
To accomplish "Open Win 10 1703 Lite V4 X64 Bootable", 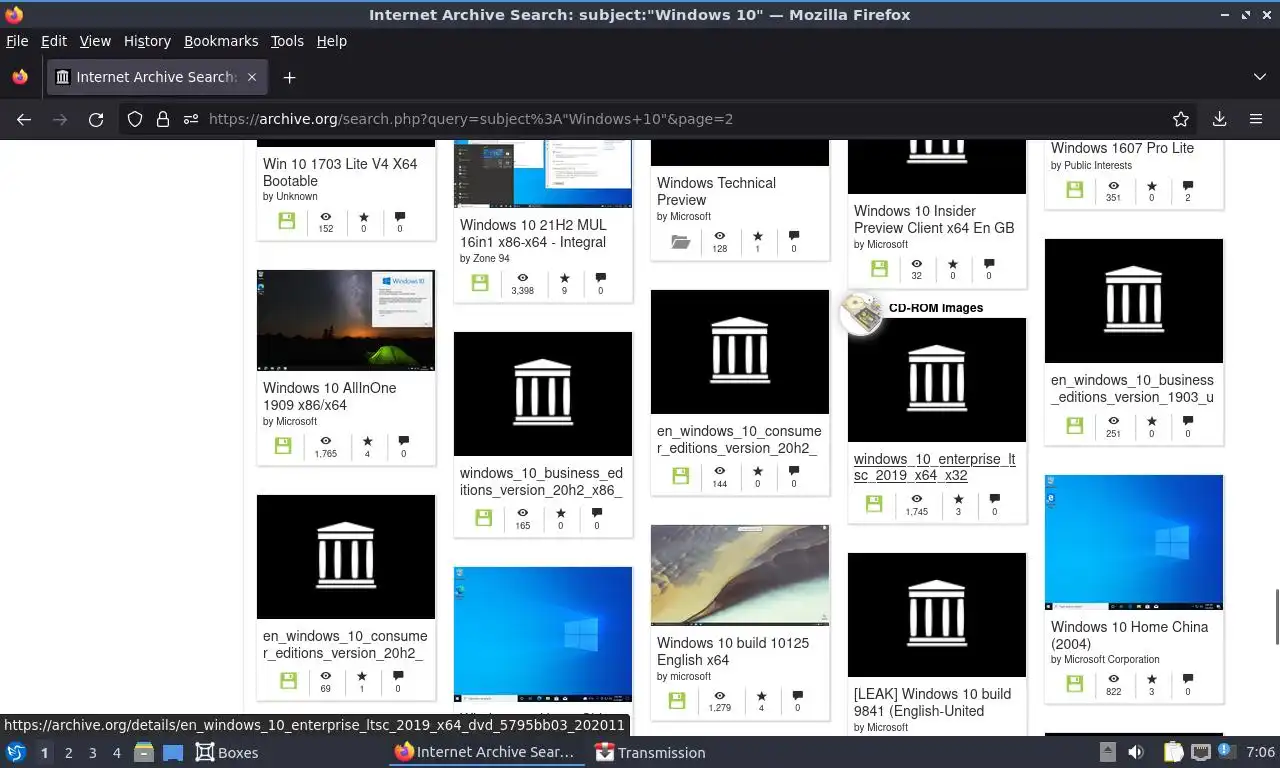I will 340,172.
